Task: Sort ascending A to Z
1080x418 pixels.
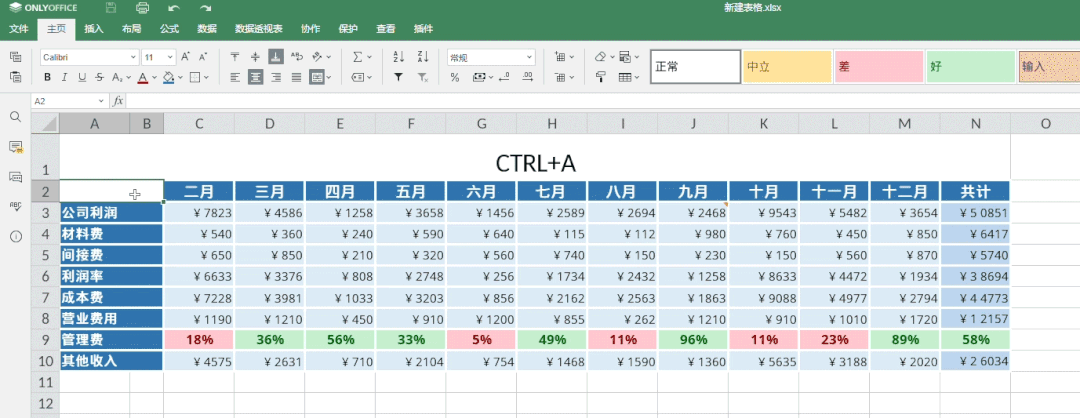Action: [398, 57]
